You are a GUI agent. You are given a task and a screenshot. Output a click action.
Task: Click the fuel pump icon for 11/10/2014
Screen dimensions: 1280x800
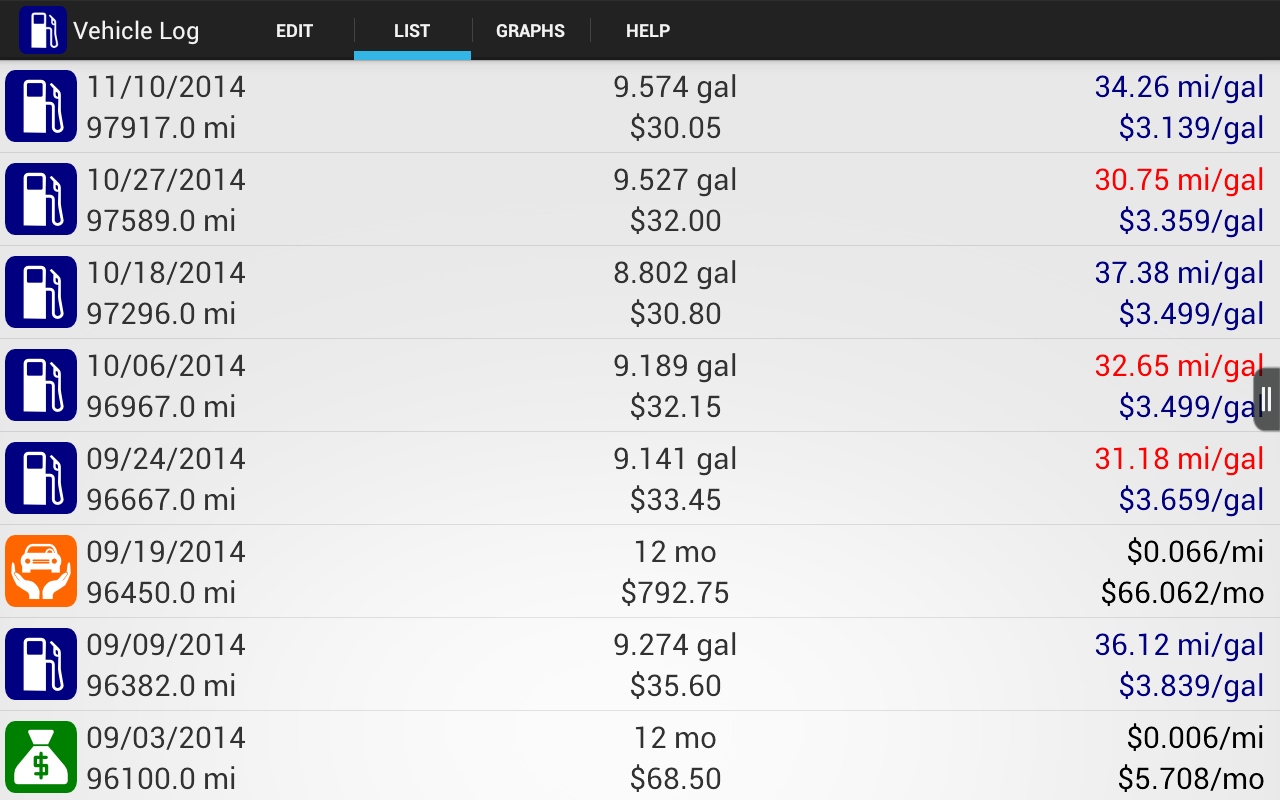pyautogui.click(x=41, y=105)
